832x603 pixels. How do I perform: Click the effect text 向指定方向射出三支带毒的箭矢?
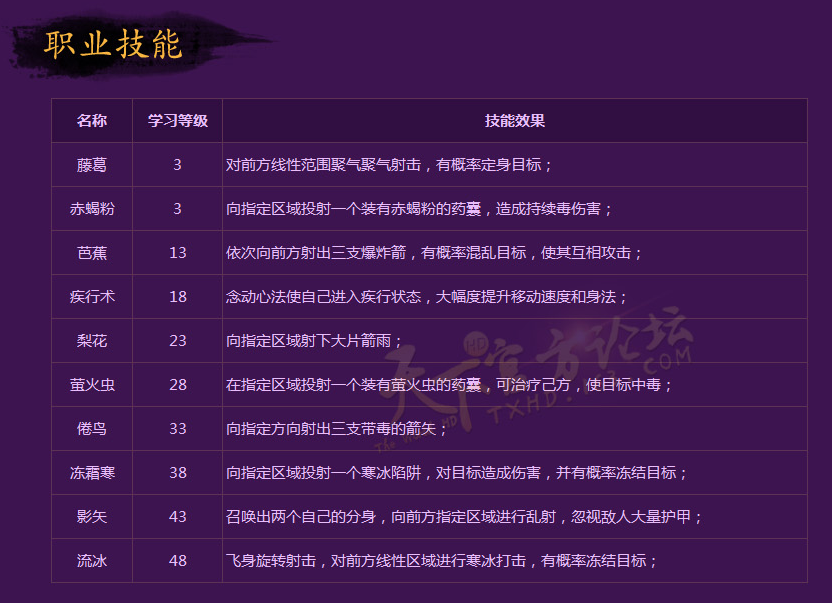(336, 429)
